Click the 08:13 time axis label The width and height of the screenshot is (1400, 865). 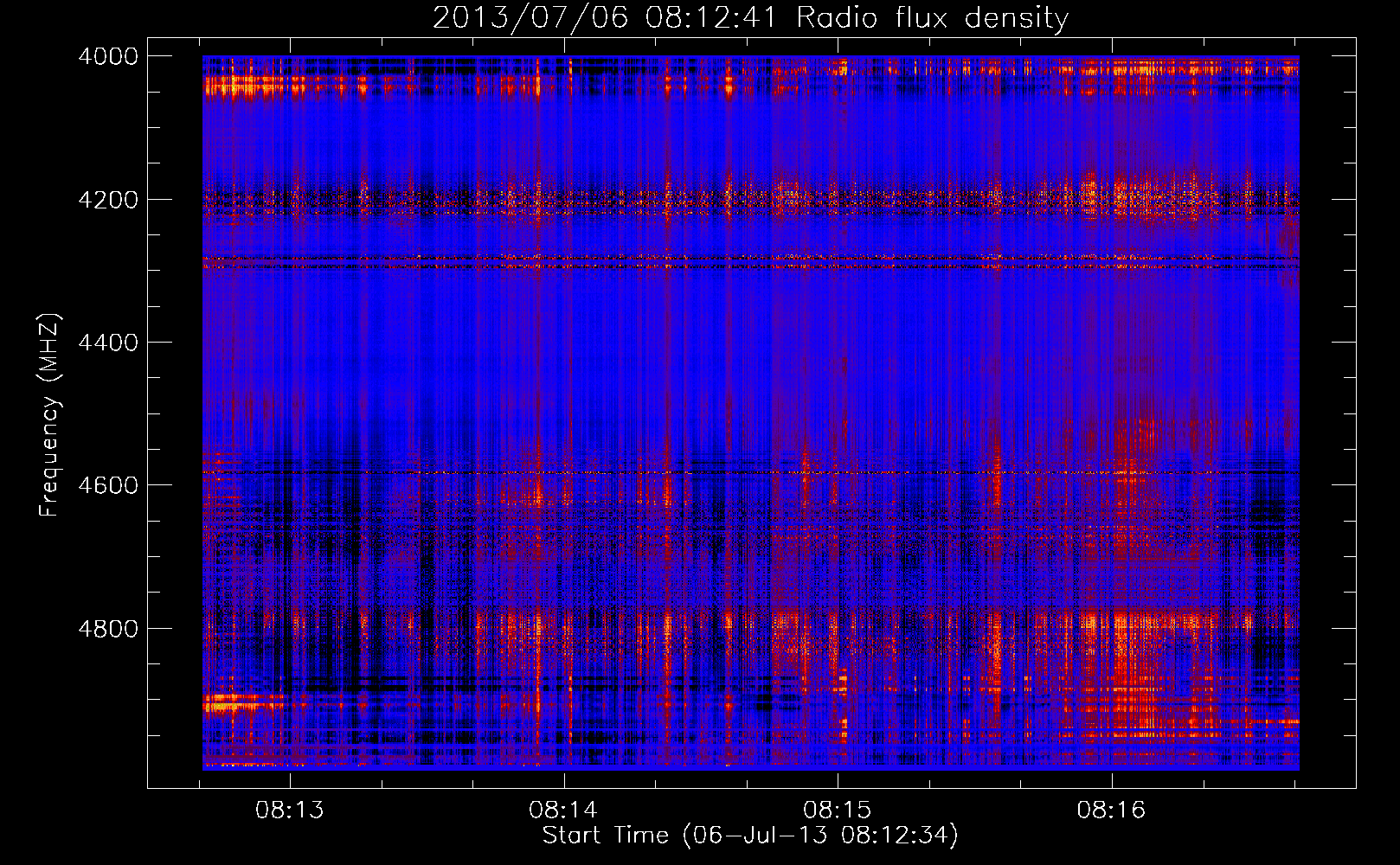(289, 810)
